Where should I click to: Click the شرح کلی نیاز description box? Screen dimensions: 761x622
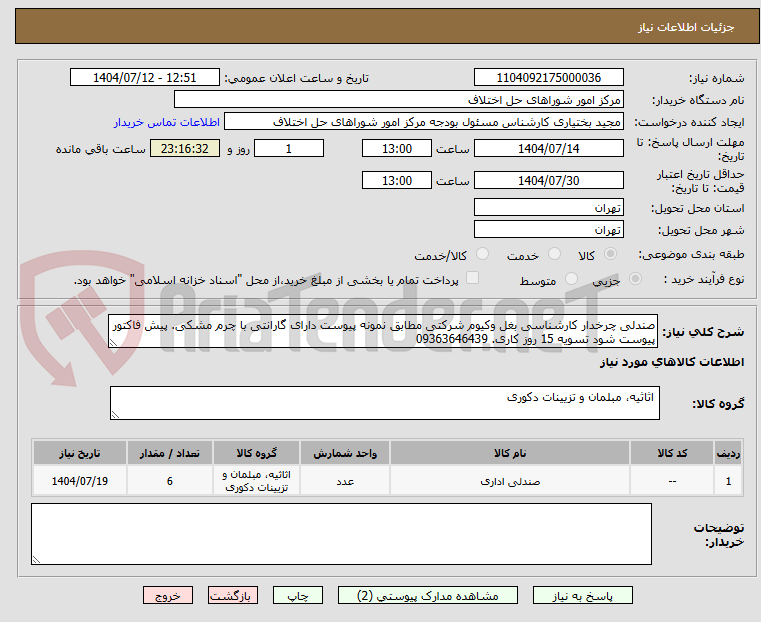coord(383,331)
